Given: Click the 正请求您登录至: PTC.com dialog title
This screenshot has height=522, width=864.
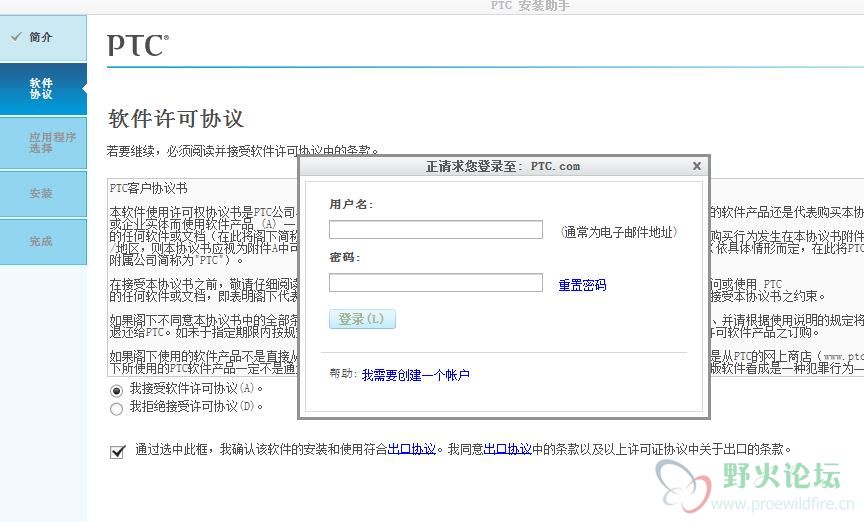Looking at the screenshot, I should pyautogui.click(x=503, y=166).
